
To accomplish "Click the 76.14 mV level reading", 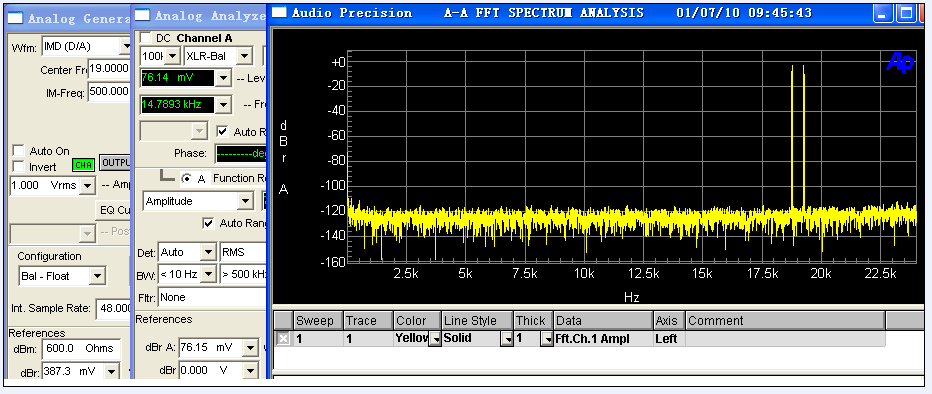I will [x=178, y=78].
